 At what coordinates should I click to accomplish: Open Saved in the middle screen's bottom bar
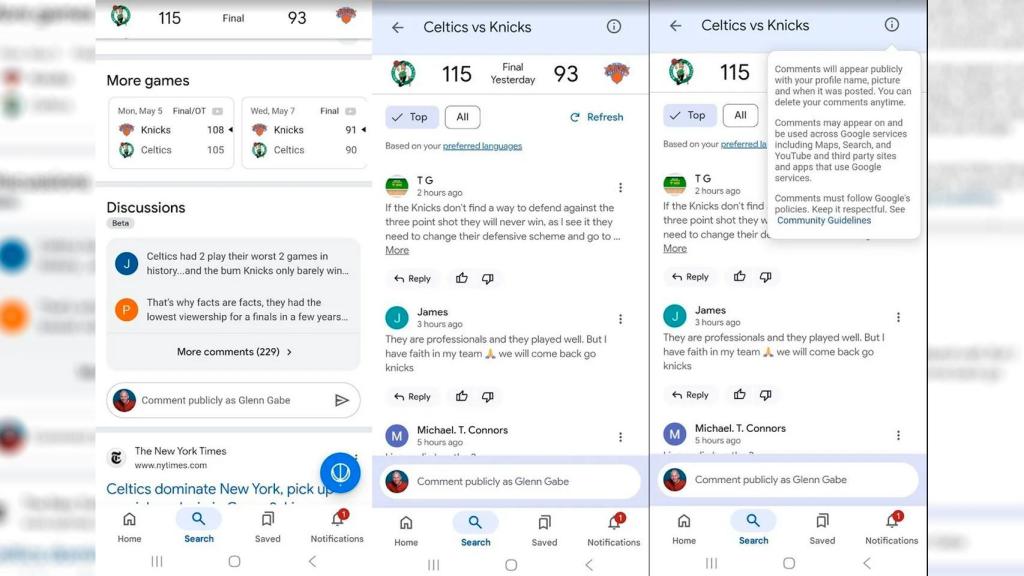(x=544, y=529)
